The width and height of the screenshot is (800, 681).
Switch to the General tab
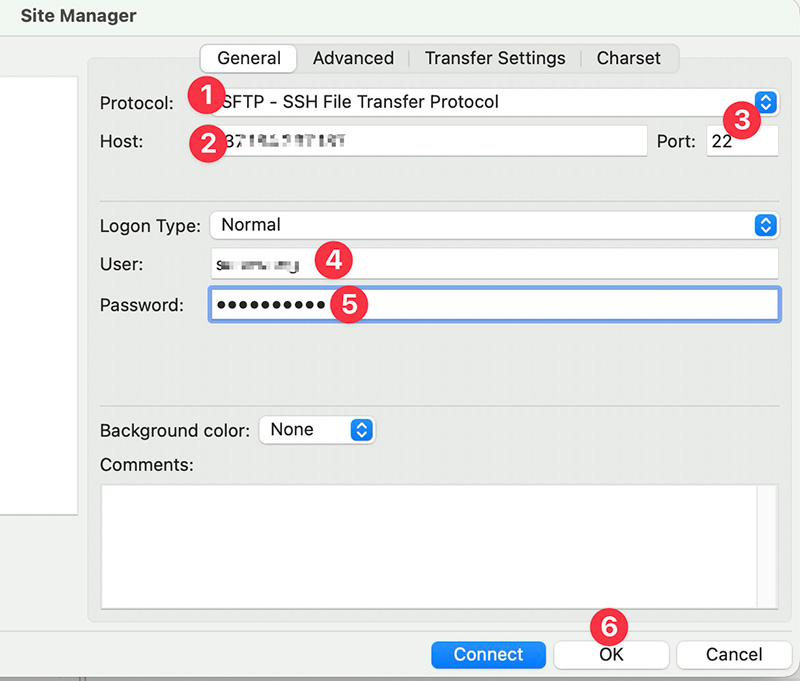[248, 58]
